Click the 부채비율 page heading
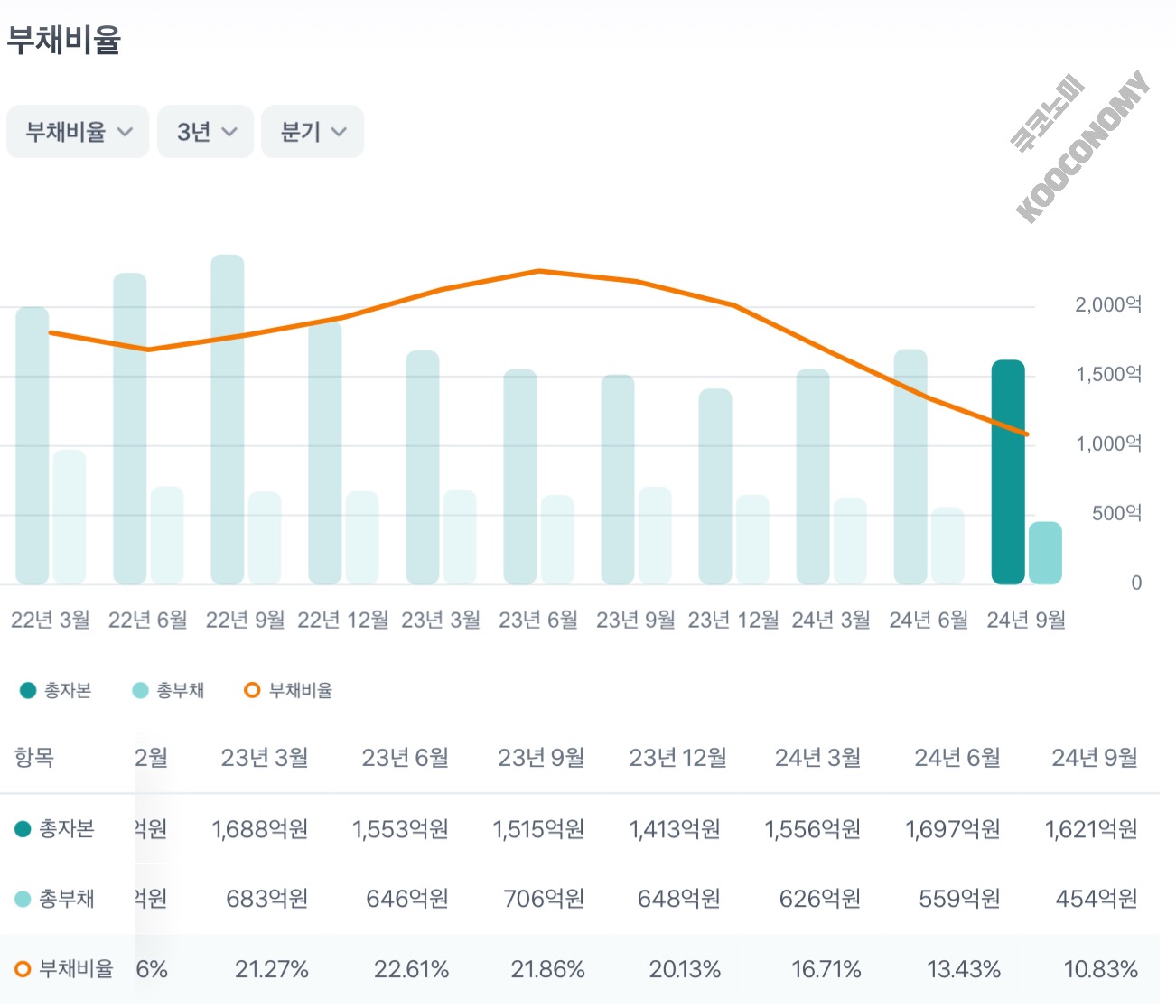Viewport: 1176px width, 1008px height. (x=63, y=40)
